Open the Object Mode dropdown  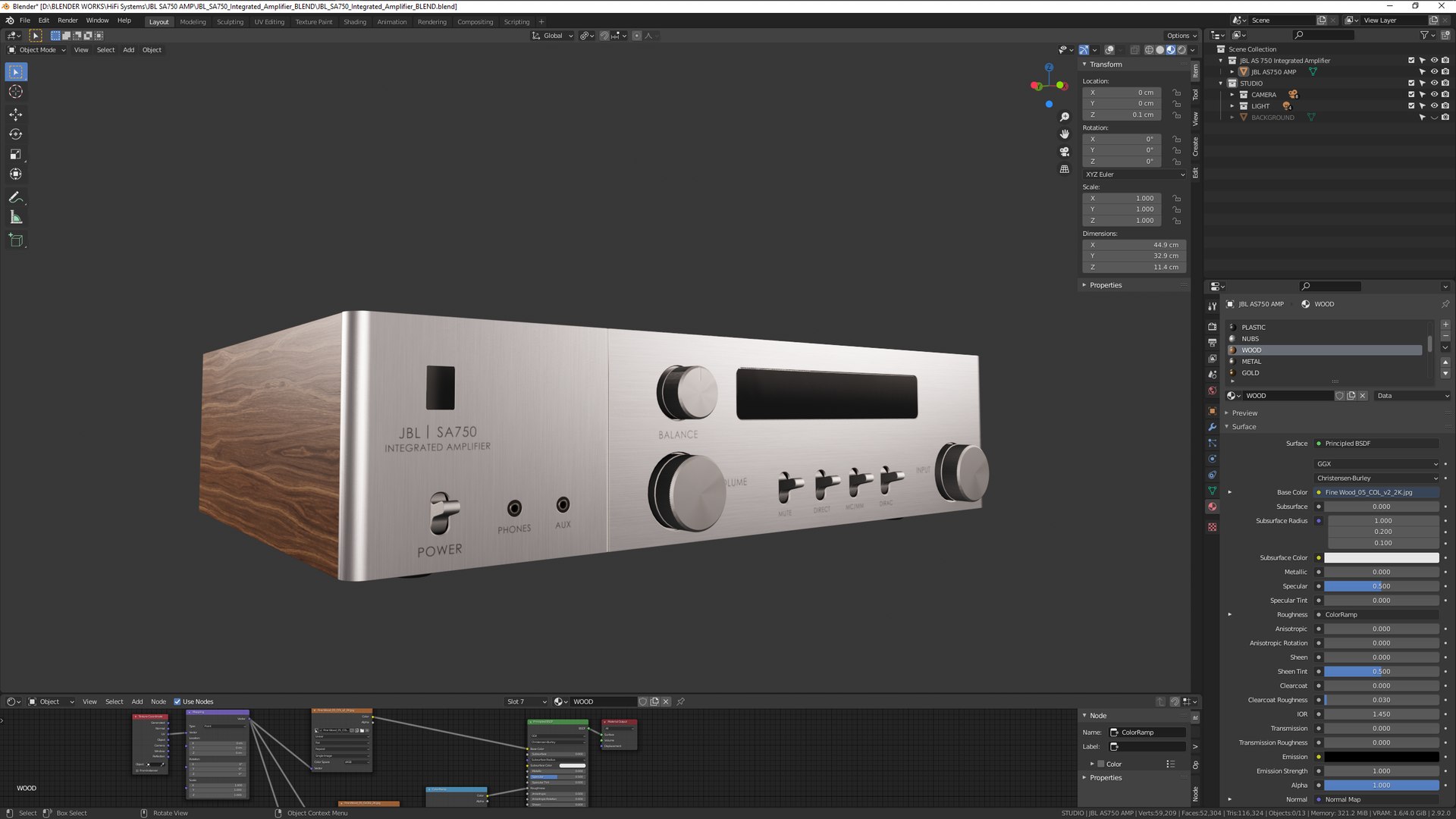pos(36,50)
